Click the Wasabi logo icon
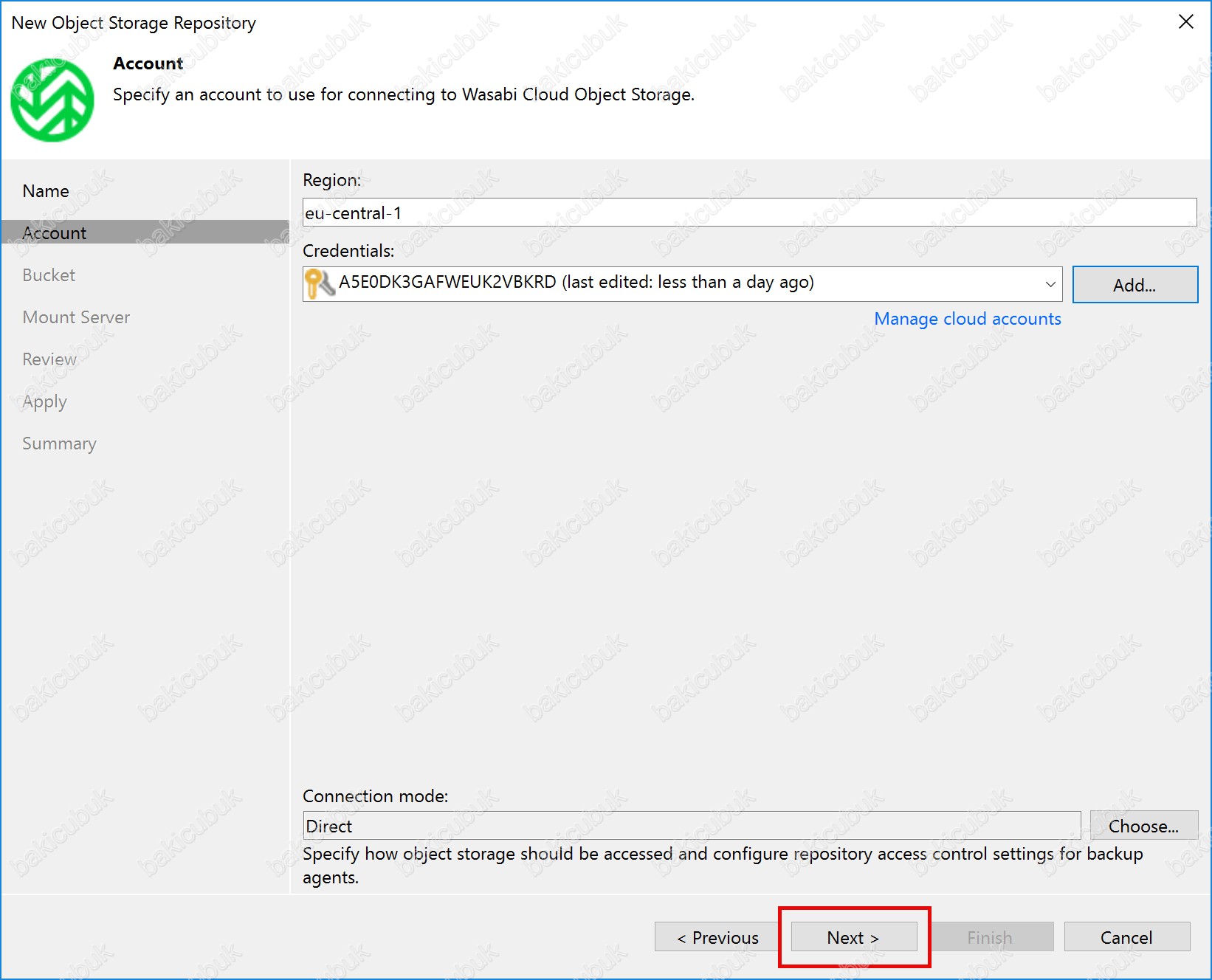The height and width of the screenshot is (980, 1212). pos(52,100)
